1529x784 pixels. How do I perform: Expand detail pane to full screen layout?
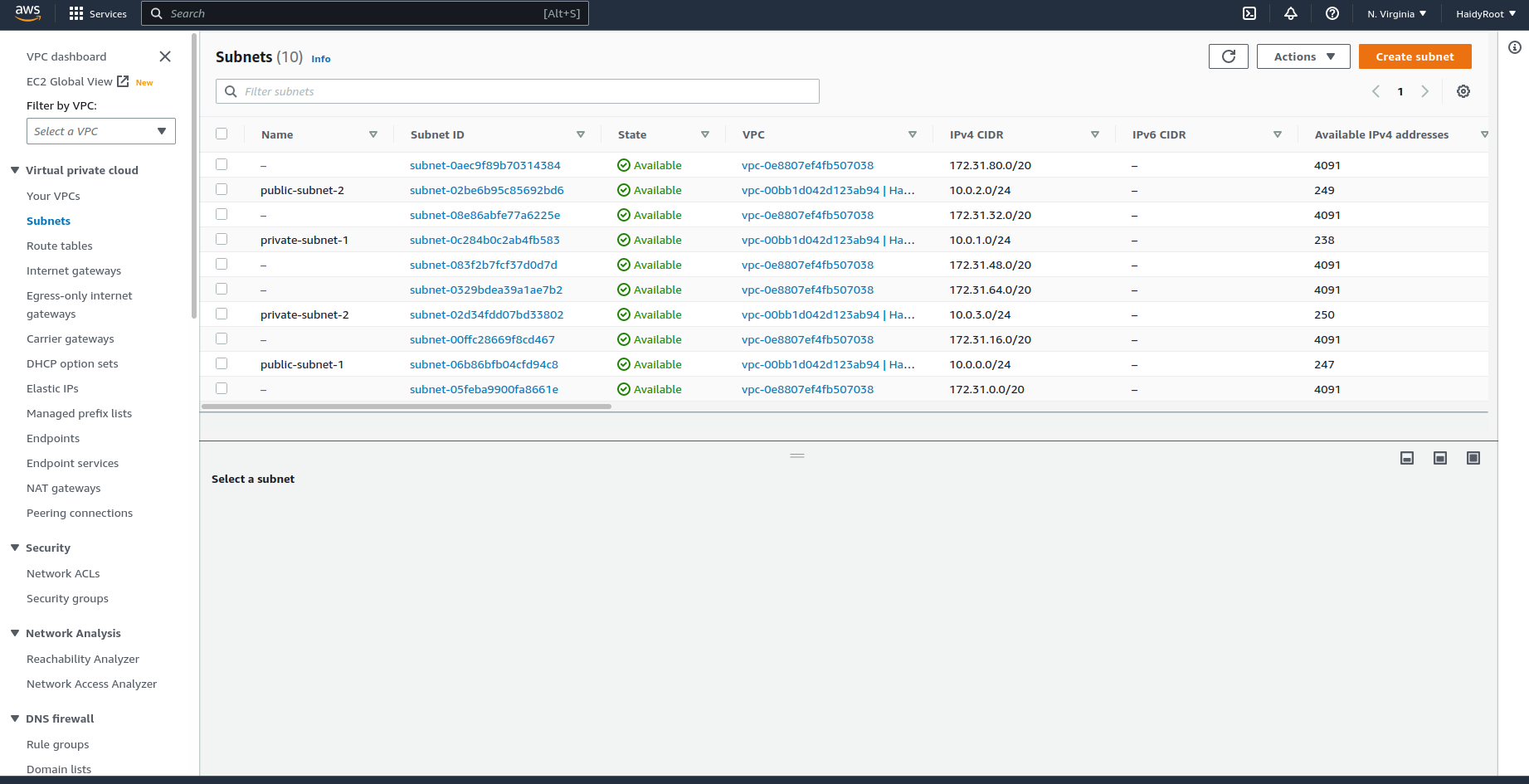click(x=1473, y=457)
